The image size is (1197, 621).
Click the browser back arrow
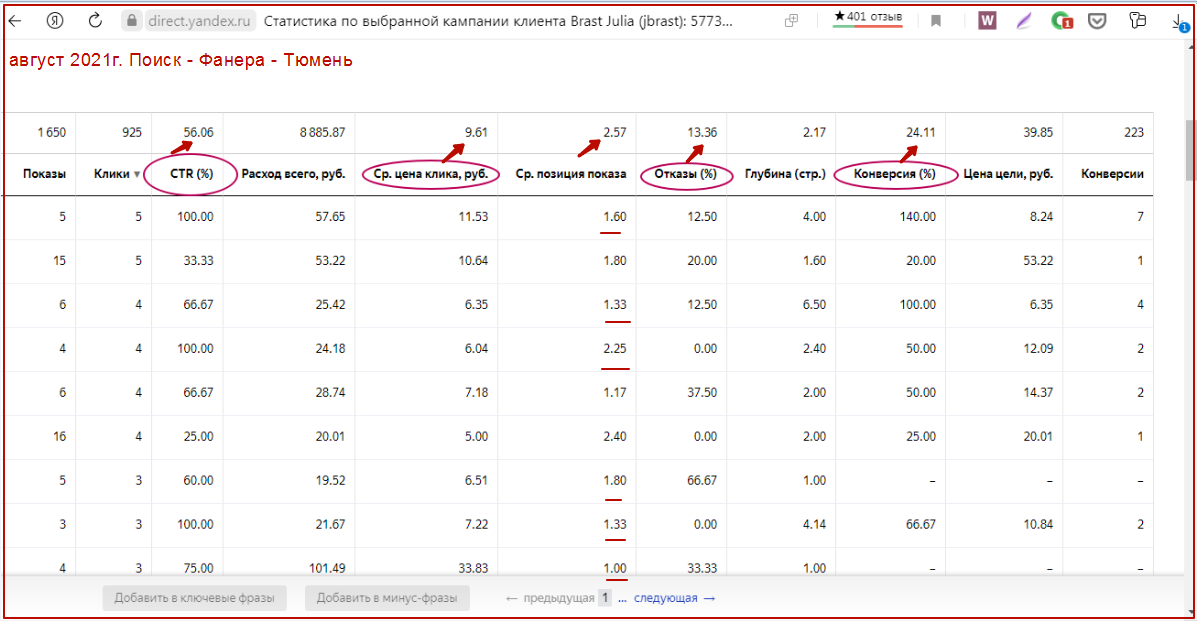pos(15,20)
